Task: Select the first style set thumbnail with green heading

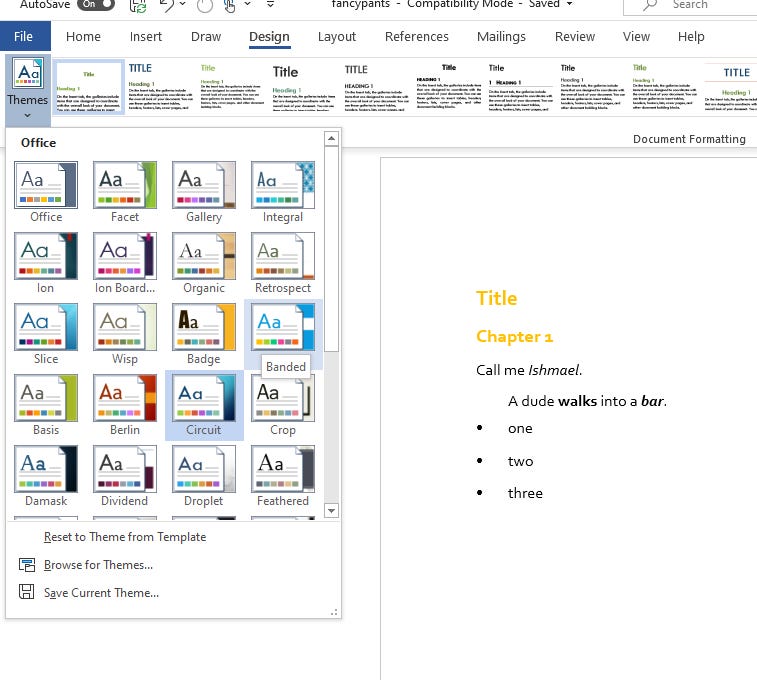Action: (x=88, y=87)
